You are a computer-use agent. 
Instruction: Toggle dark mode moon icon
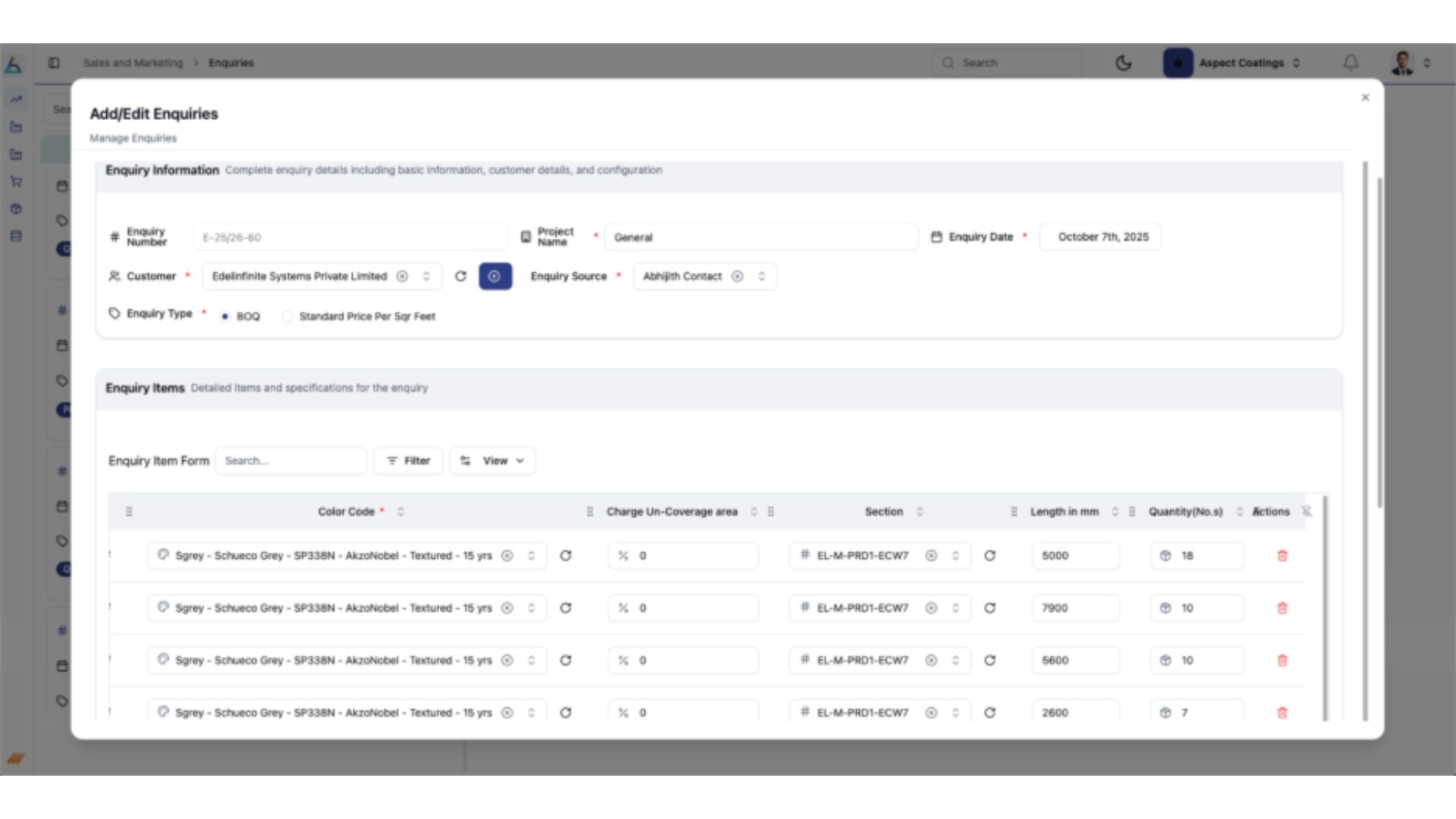click(1123, 63)
